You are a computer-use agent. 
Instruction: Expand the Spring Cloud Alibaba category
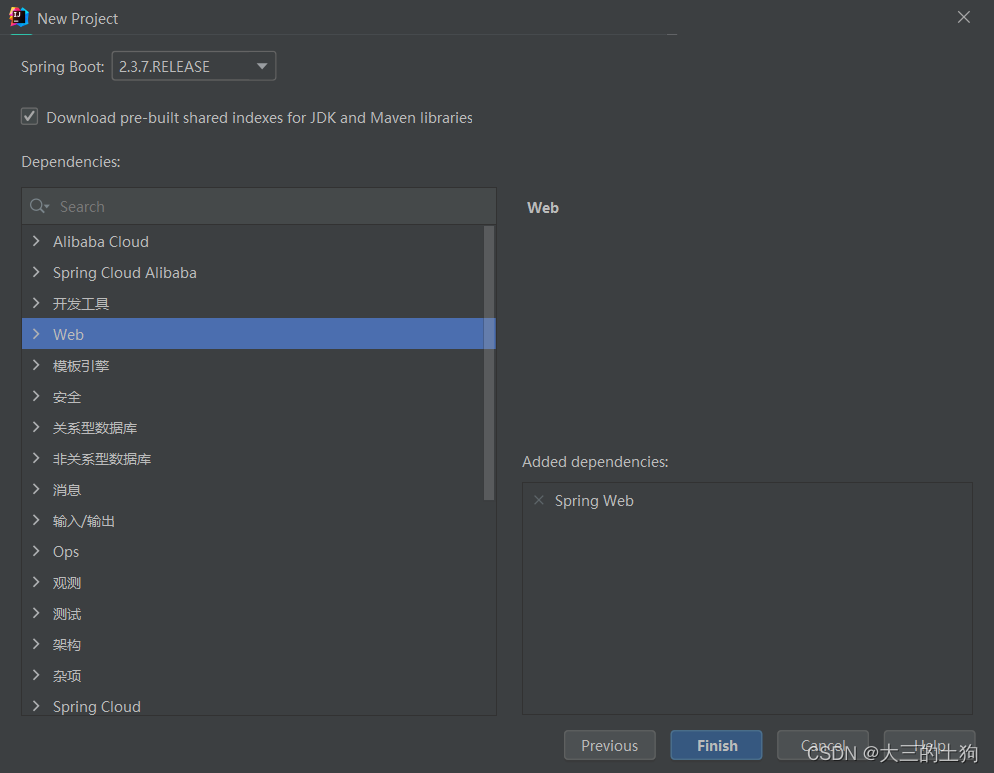[x=36, y=272]
